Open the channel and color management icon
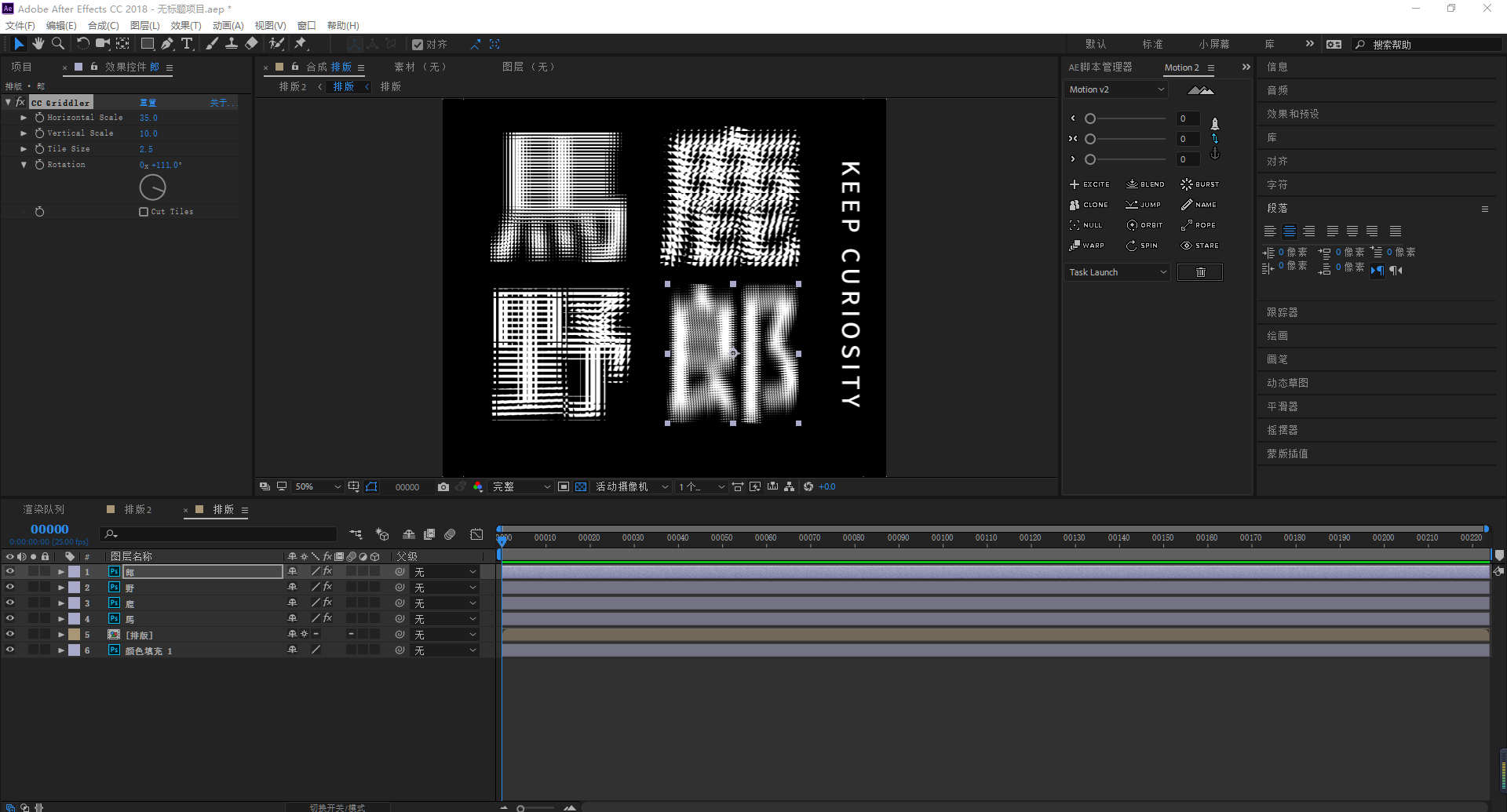 click(478, 487)
